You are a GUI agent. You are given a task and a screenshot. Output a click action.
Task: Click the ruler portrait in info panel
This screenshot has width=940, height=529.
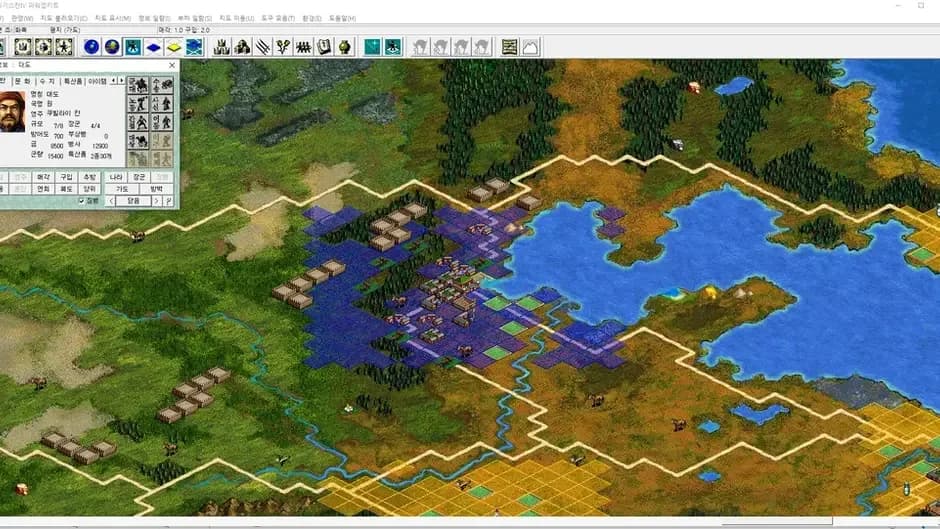tap(12, 112)
